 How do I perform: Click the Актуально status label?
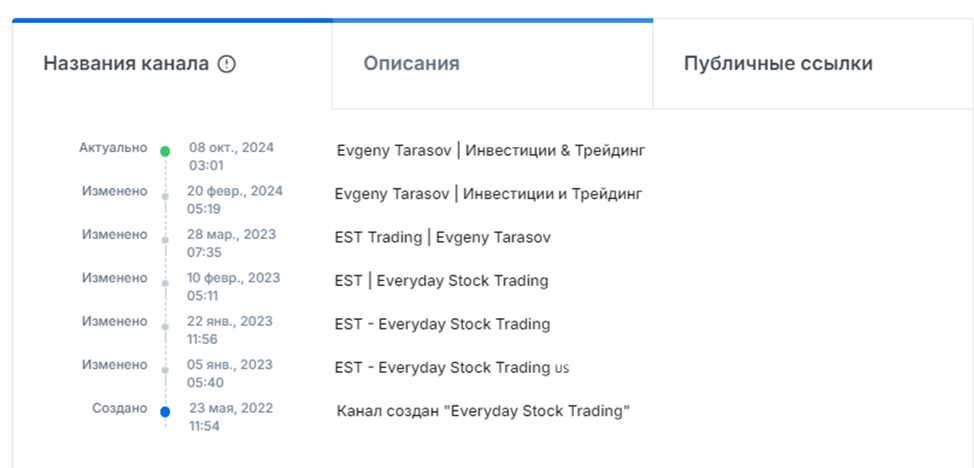tap(113, 147)
